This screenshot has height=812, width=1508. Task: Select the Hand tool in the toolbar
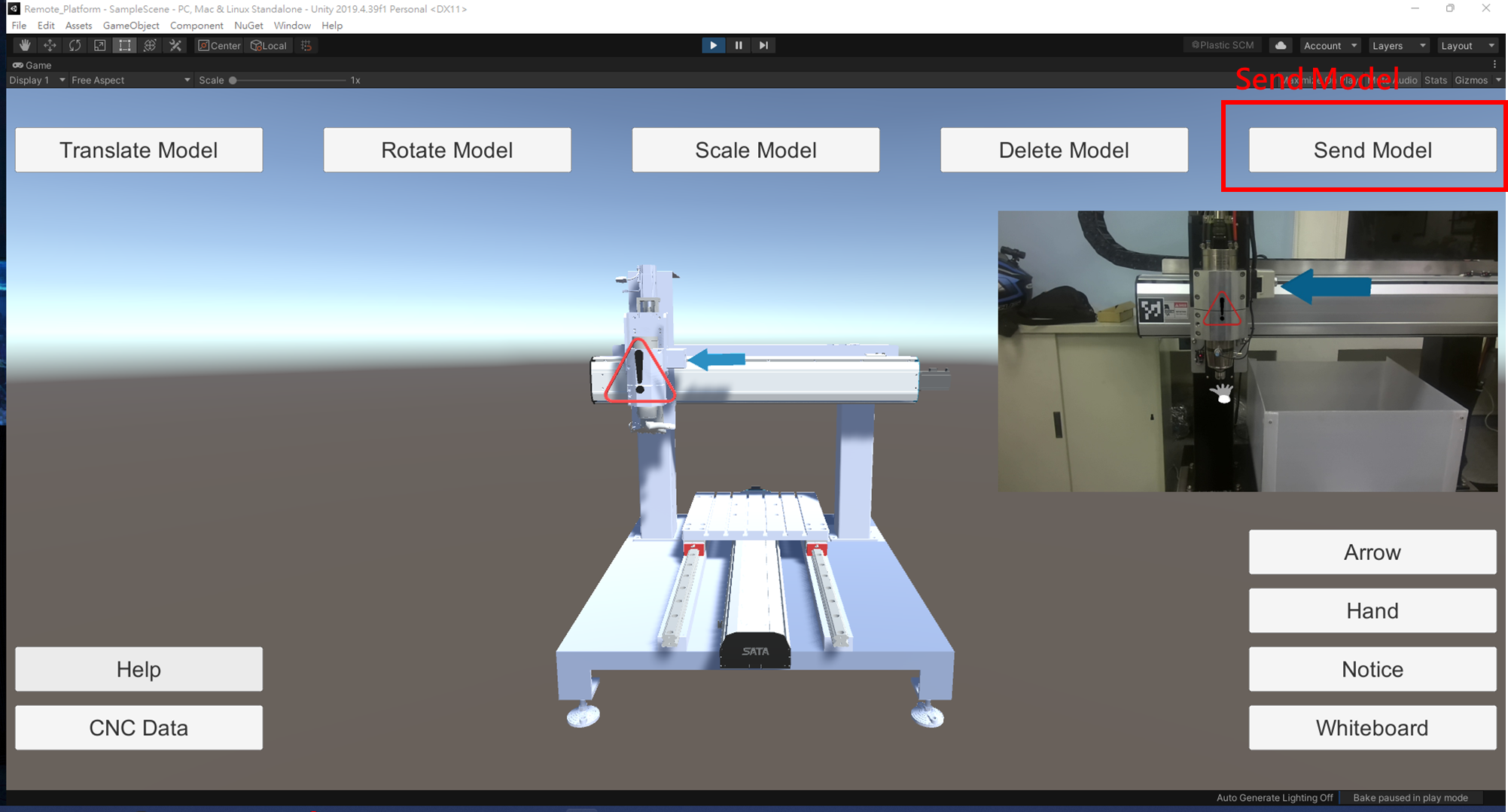[23, 45]
